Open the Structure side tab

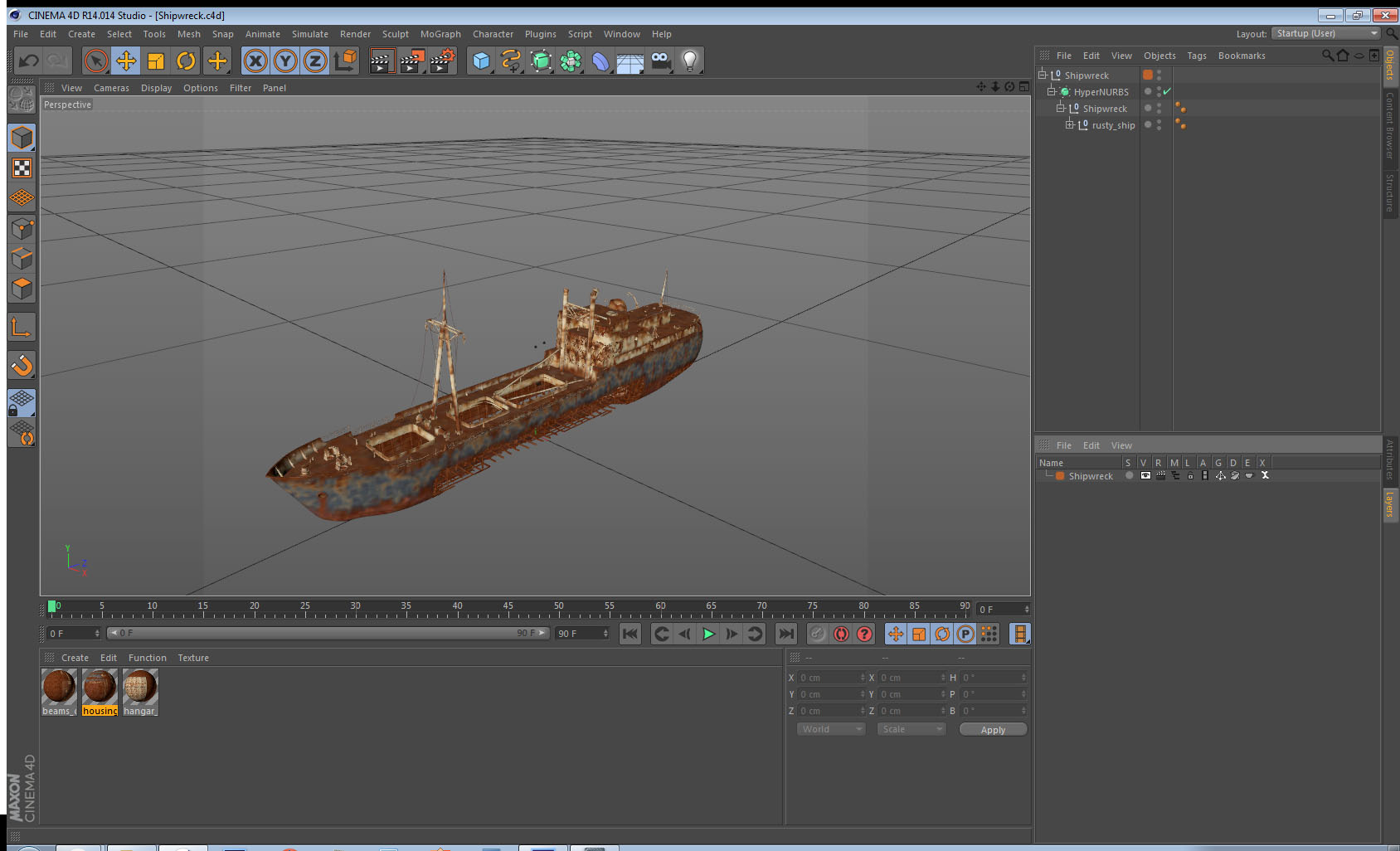click(1390, 192)
